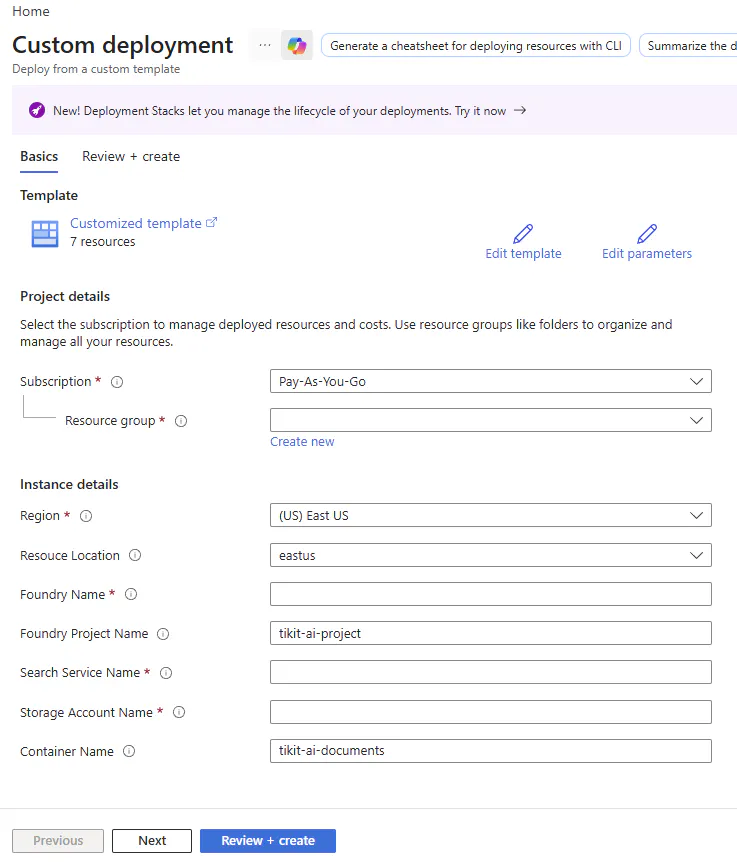Focus the Foundry Project Name input
Screen dimensions: 737x862
coord(491,633)
